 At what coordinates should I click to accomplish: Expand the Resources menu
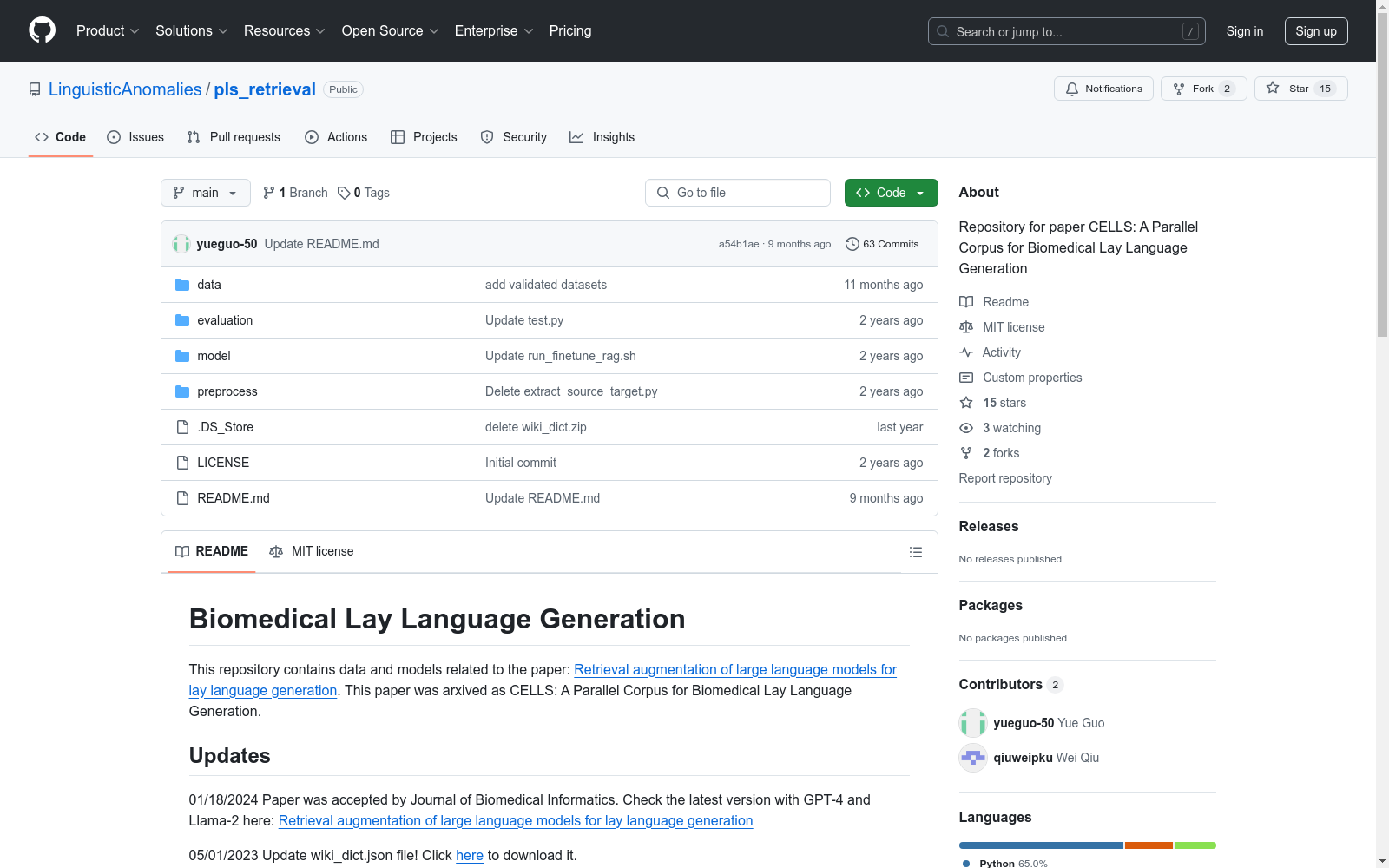pyautogui.click(x=285, y=31)
